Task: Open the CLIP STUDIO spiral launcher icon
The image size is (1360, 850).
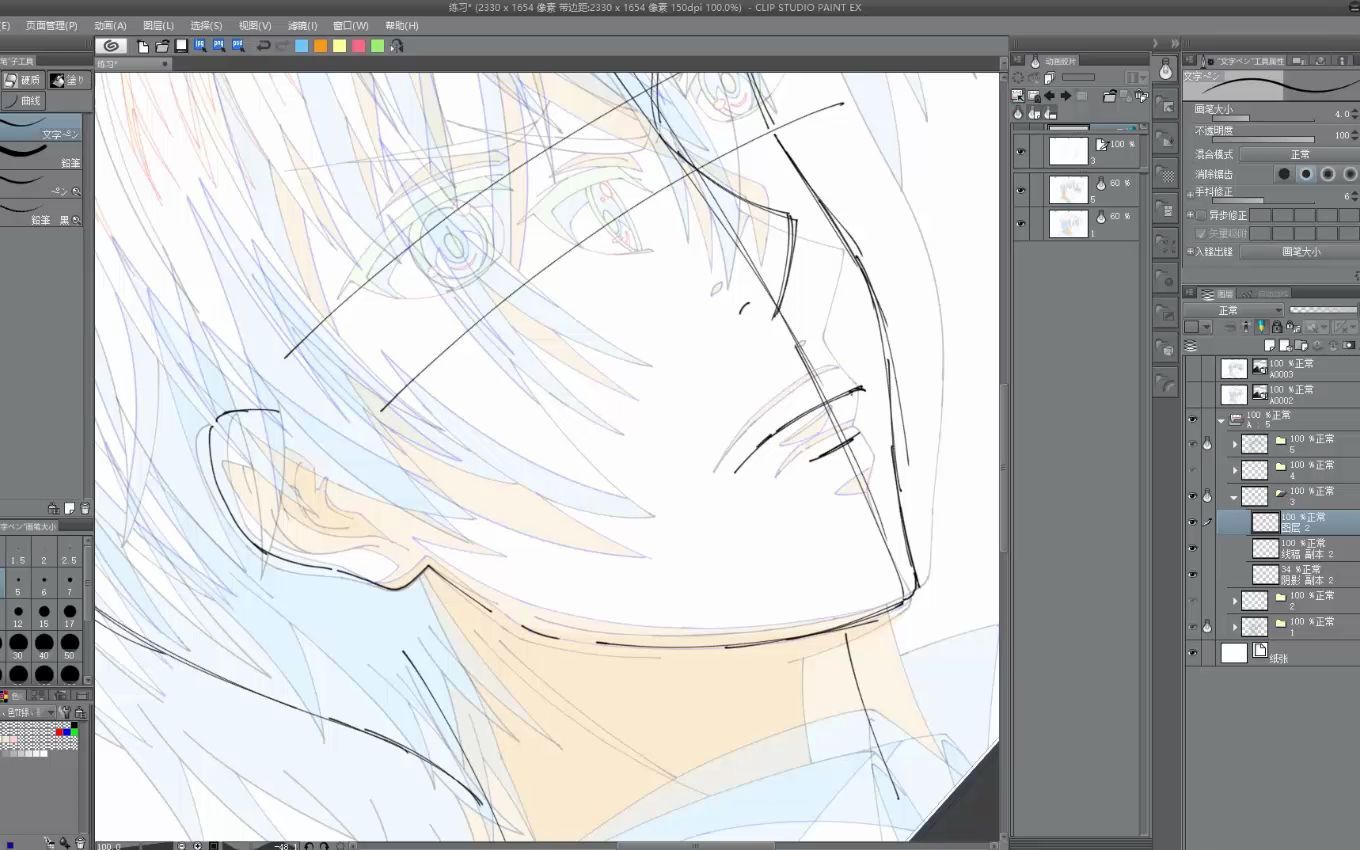Action: click(x=111, y=46)
